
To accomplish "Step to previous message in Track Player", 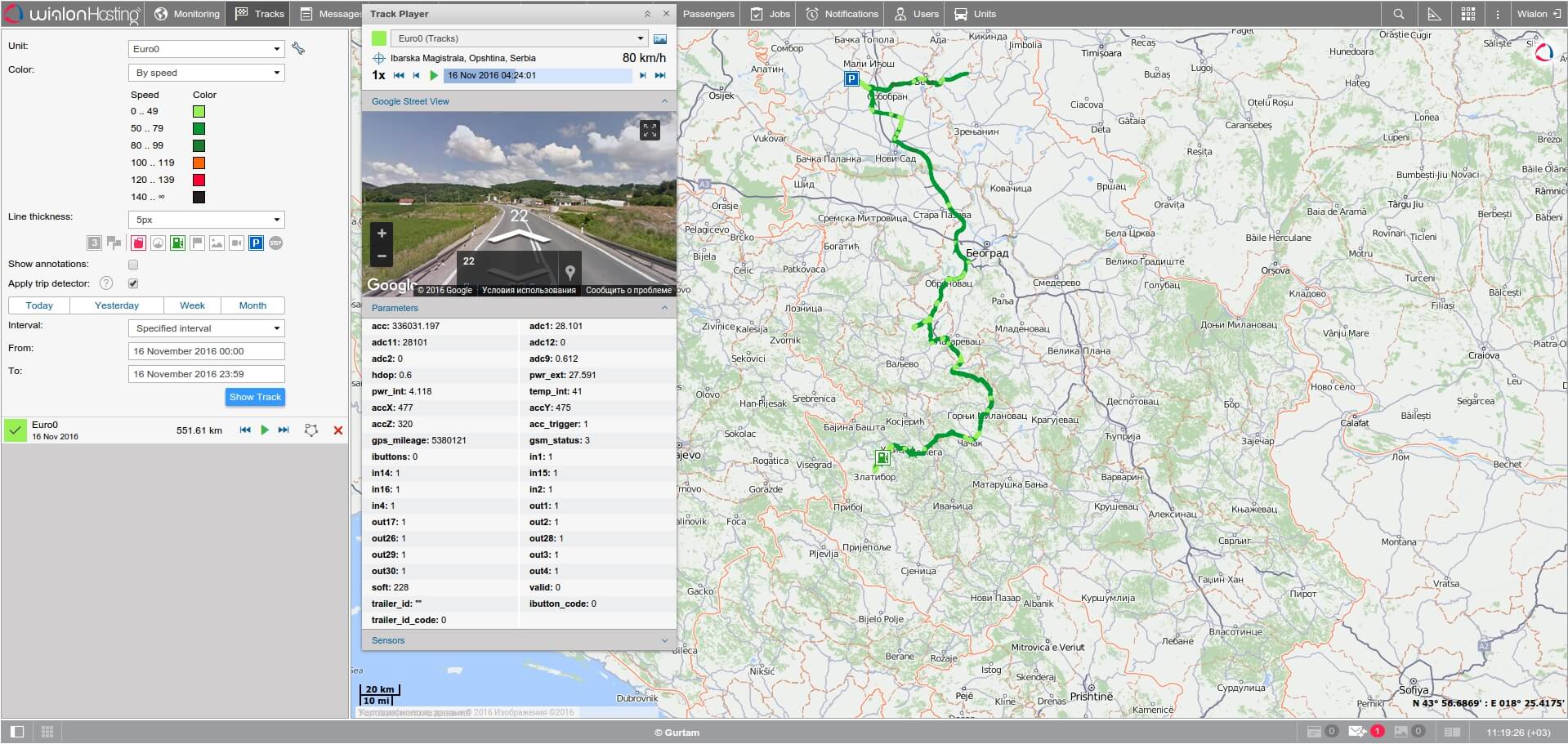I will coord(416,75).
